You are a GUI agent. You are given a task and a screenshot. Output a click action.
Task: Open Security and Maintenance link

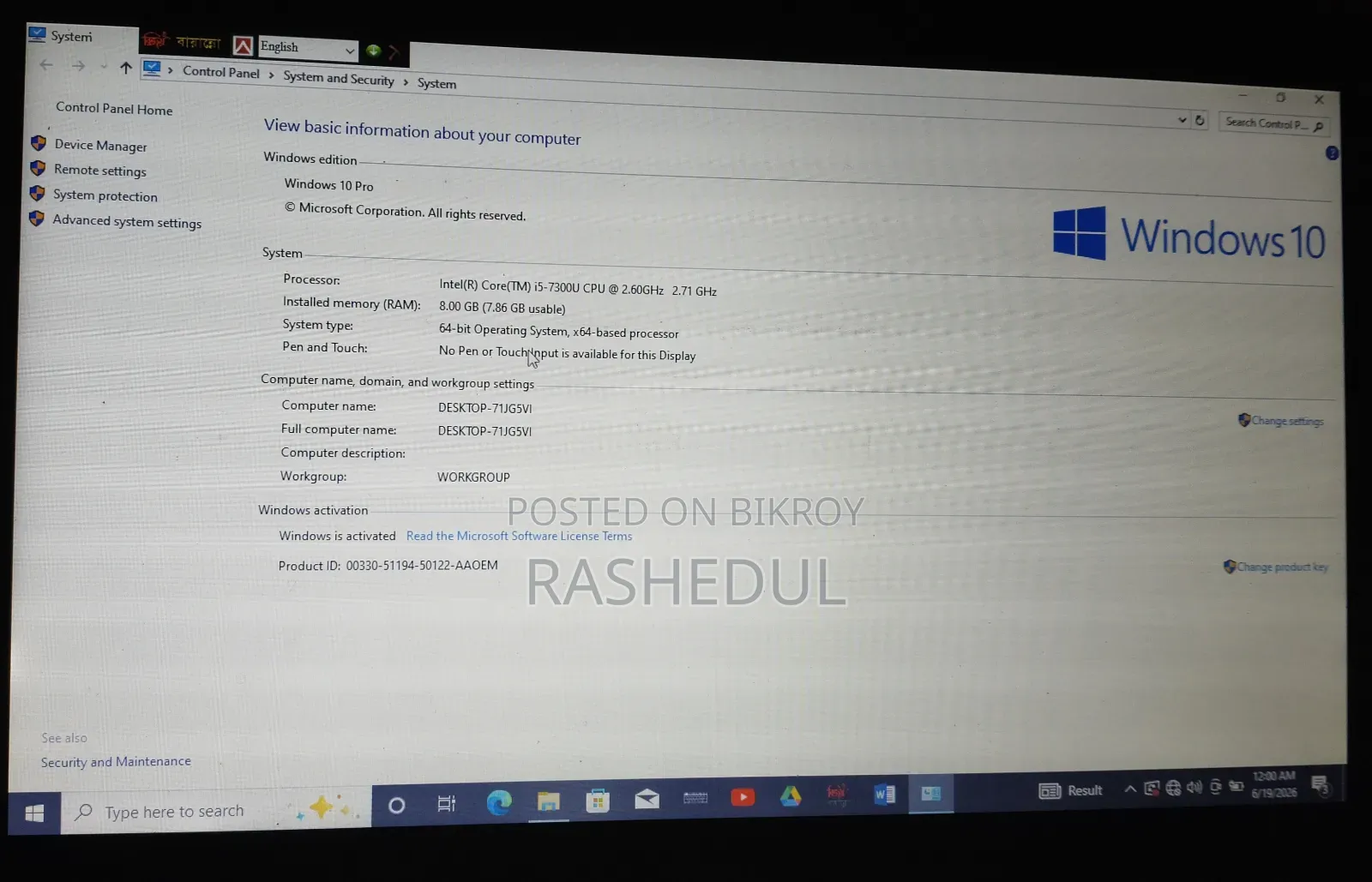coord(116,761)
